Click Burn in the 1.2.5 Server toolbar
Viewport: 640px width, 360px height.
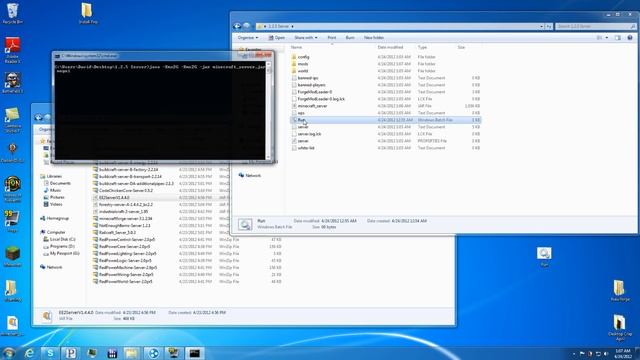tap(350, 38)
